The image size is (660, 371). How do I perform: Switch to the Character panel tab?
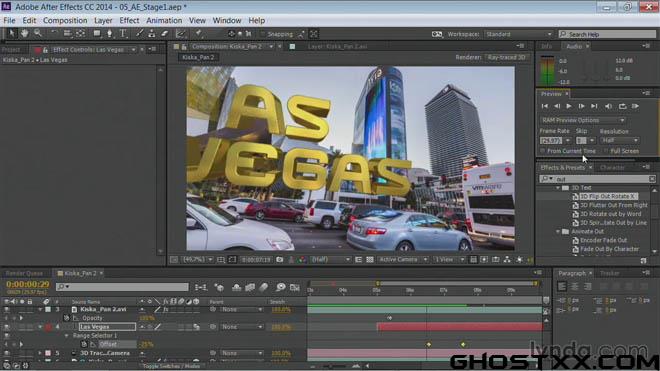click(x=612, y=168)
